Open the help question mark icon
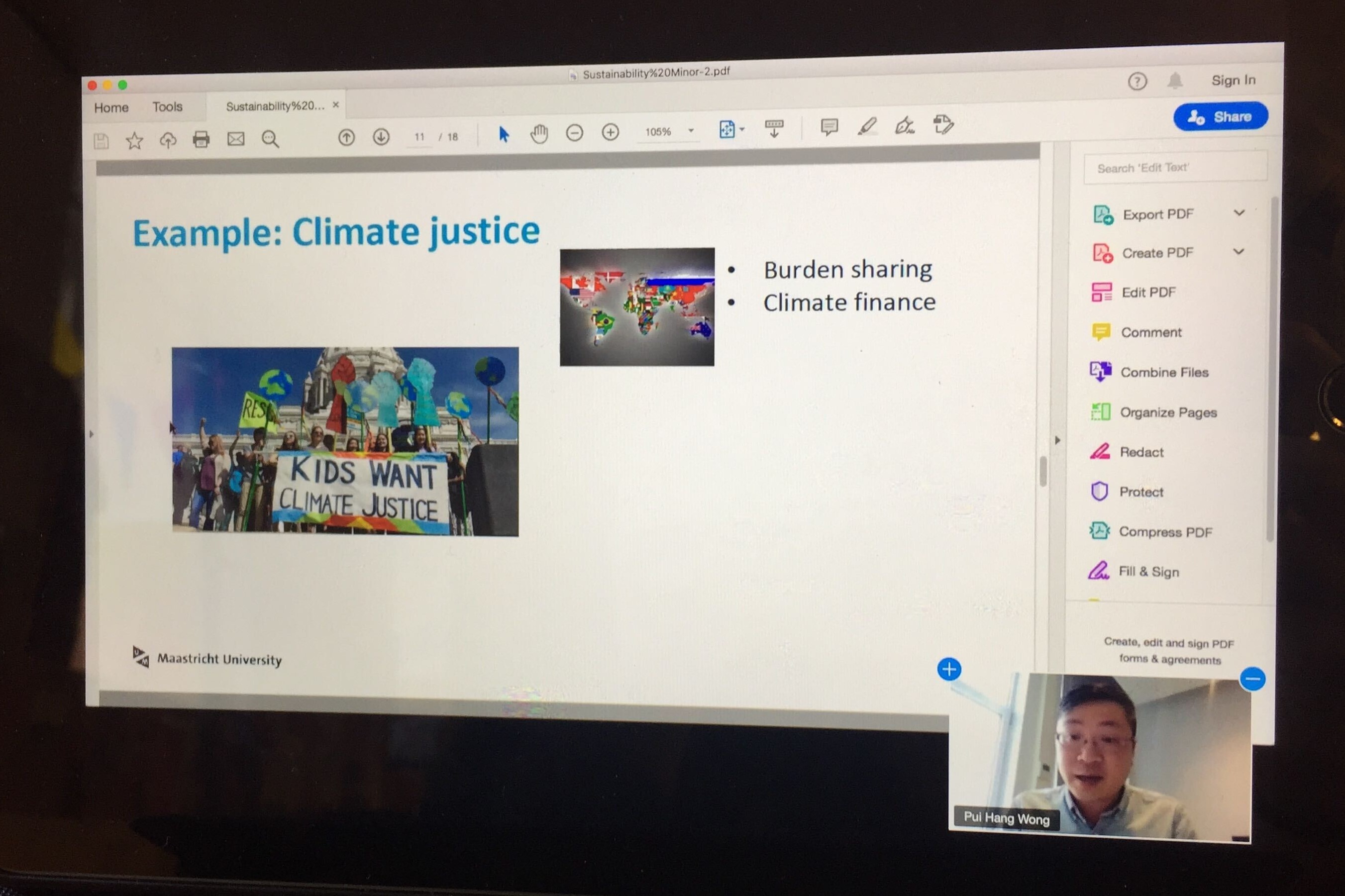This screenshot has width=1345, height=896. pos(1137,81)
